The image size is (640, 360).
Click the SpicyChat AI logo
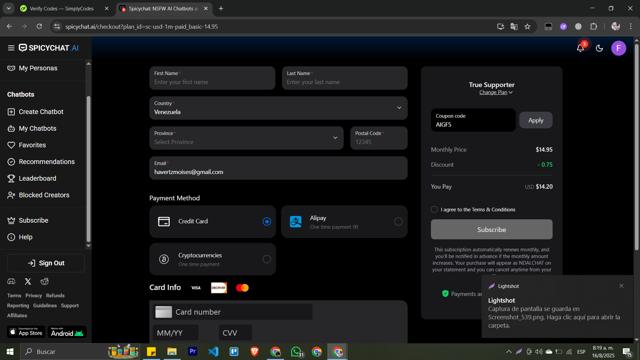click(x=49, y=48)
